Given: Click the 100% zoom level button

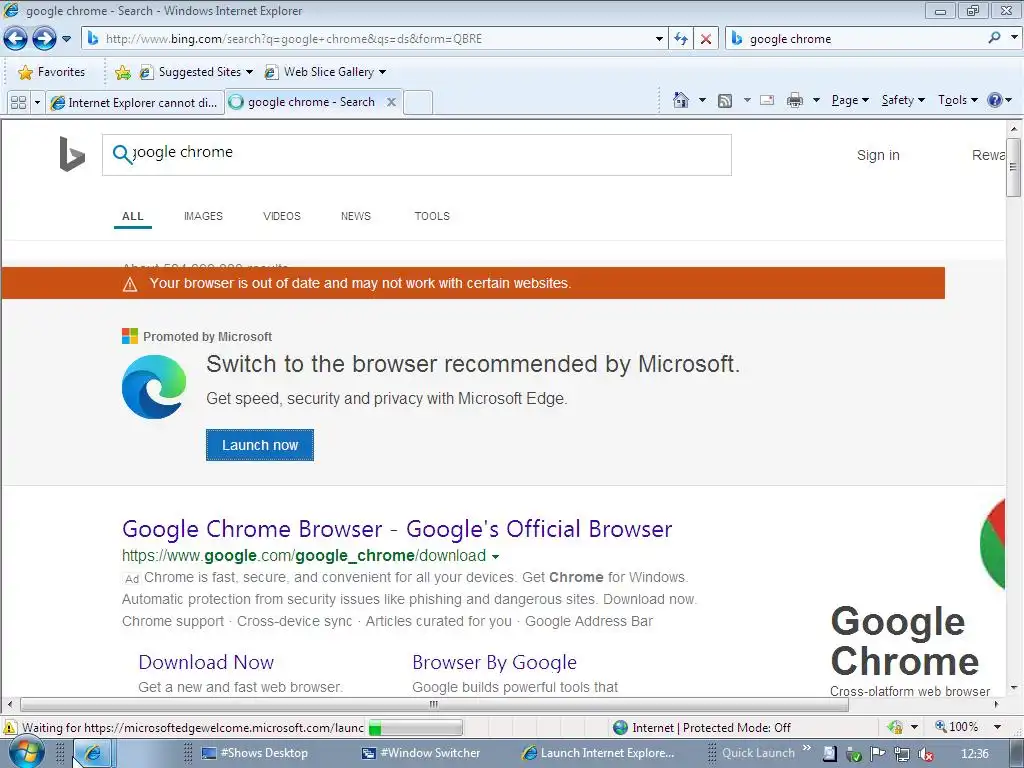Looking at the screenshot, I should pos(957,727).
